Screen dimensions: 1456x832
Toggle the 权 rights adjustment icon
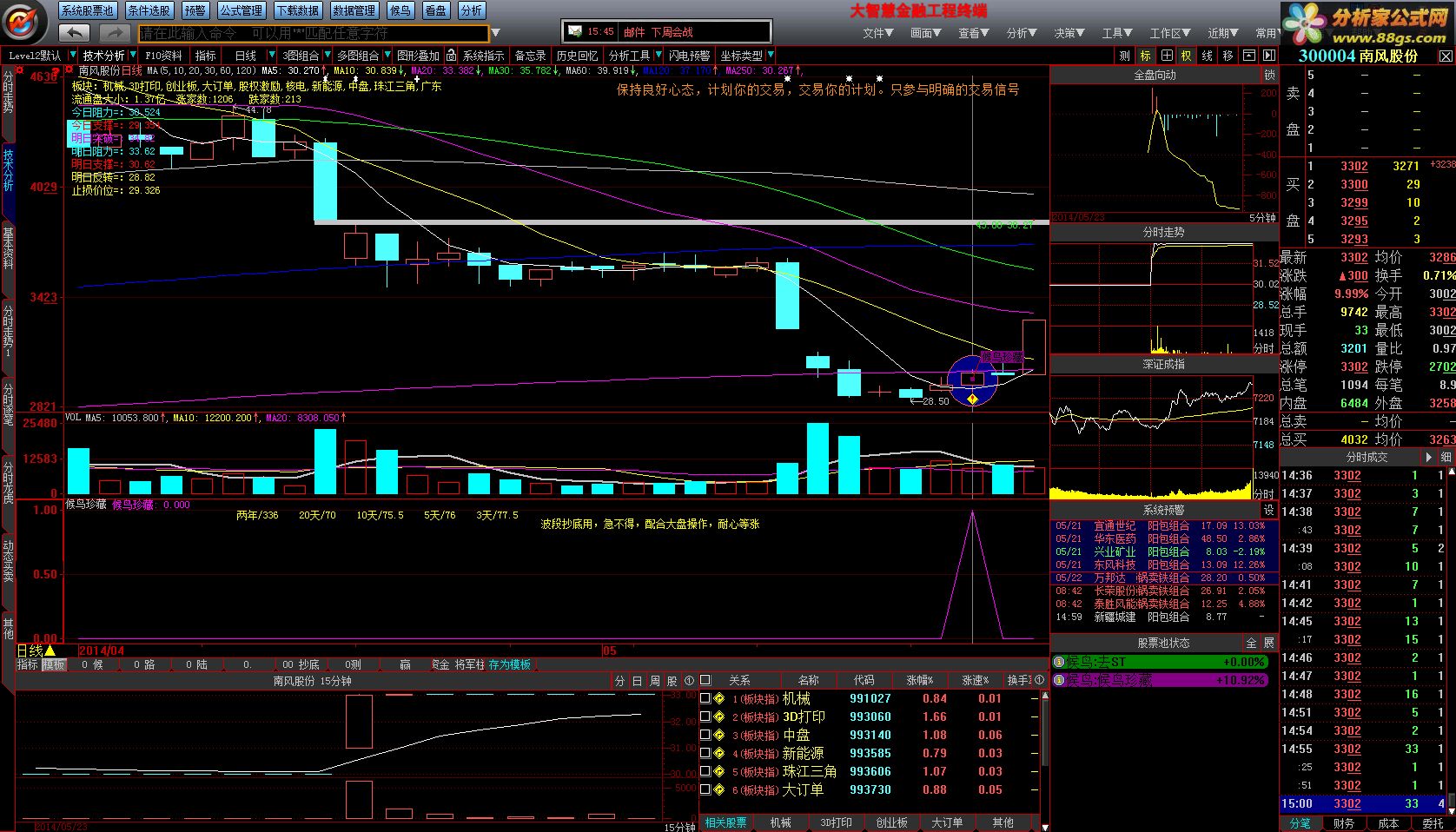coord(1187,56)
